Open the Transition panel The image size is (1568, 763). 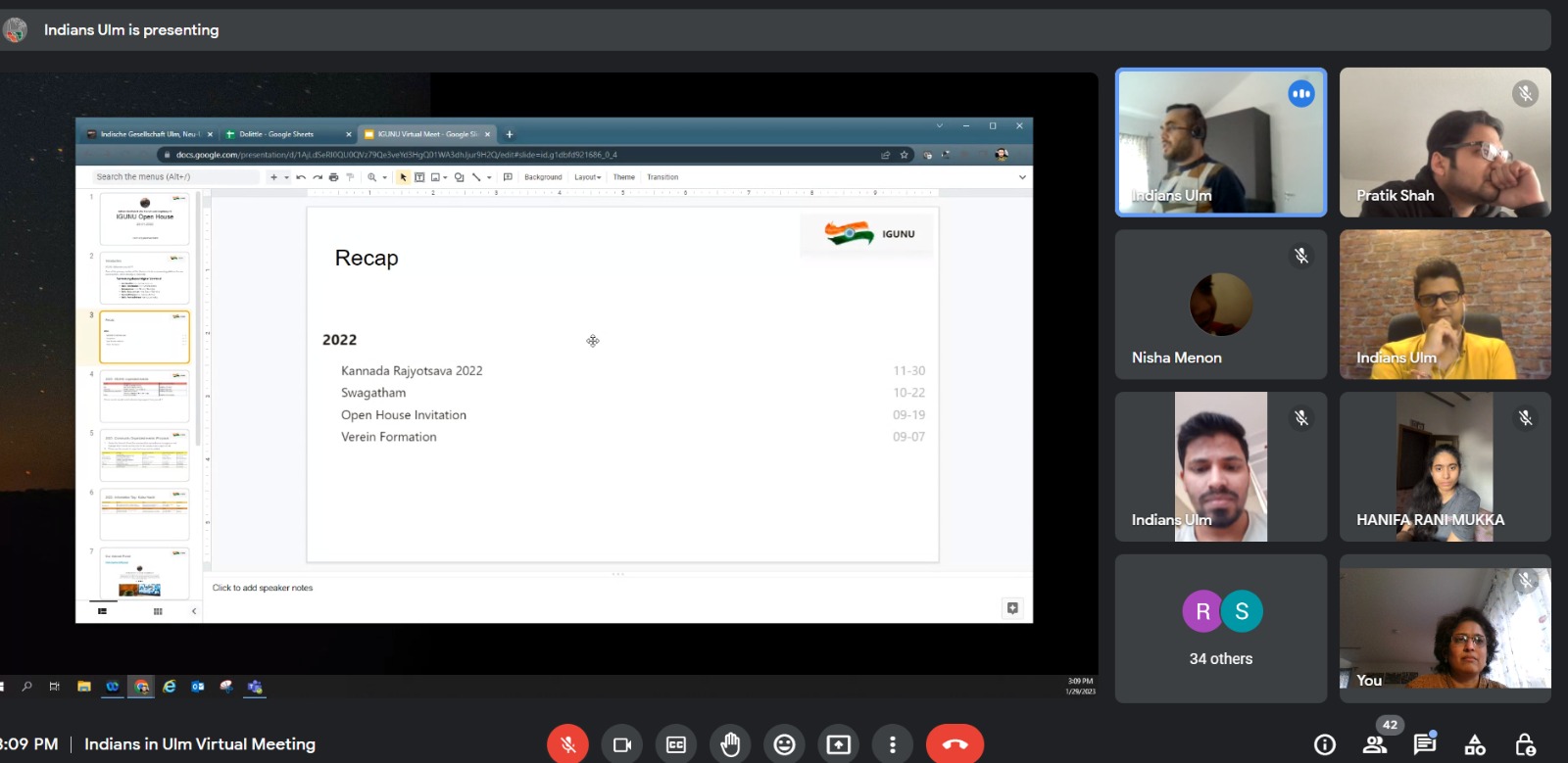pos(662,177)
